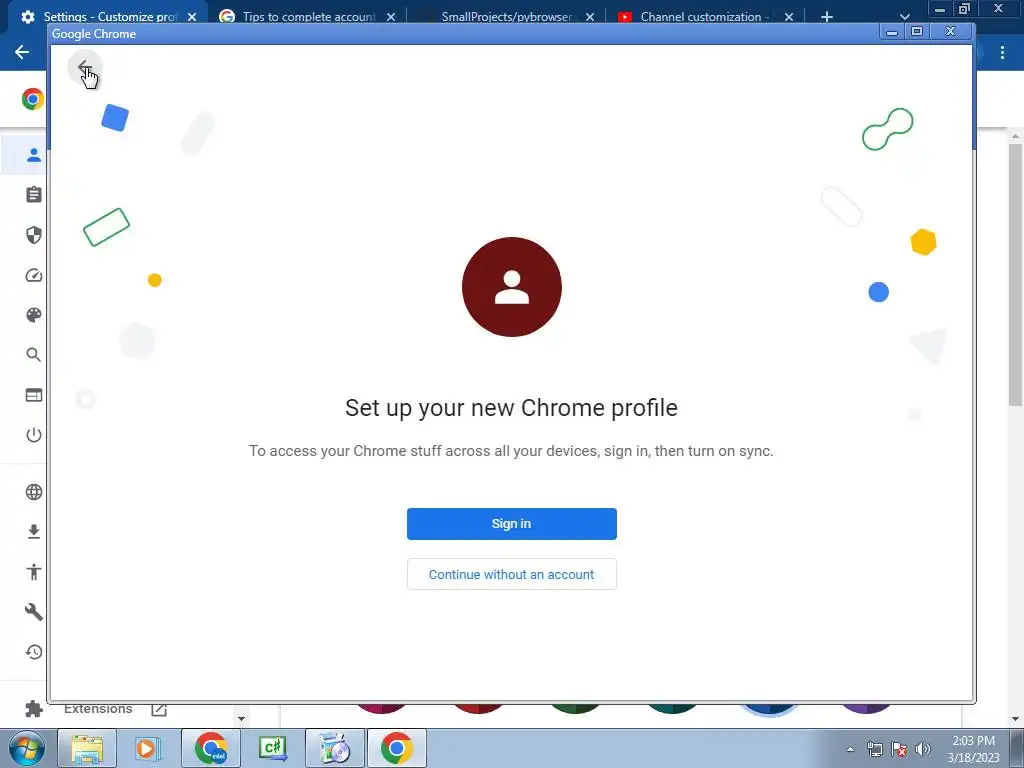This screenshot has height=768, width=1024.
Task: Open the Appearance palette icon
Action: click(x=33, y=315)
